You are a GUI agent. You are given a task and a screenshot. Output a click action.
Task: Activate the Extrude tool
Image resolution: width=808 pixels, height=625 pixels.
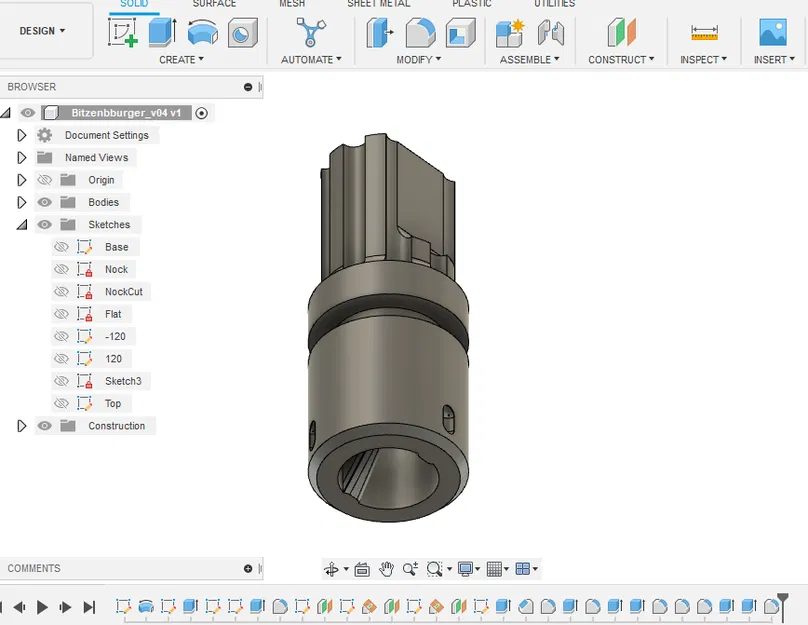(x=162, y=31)
